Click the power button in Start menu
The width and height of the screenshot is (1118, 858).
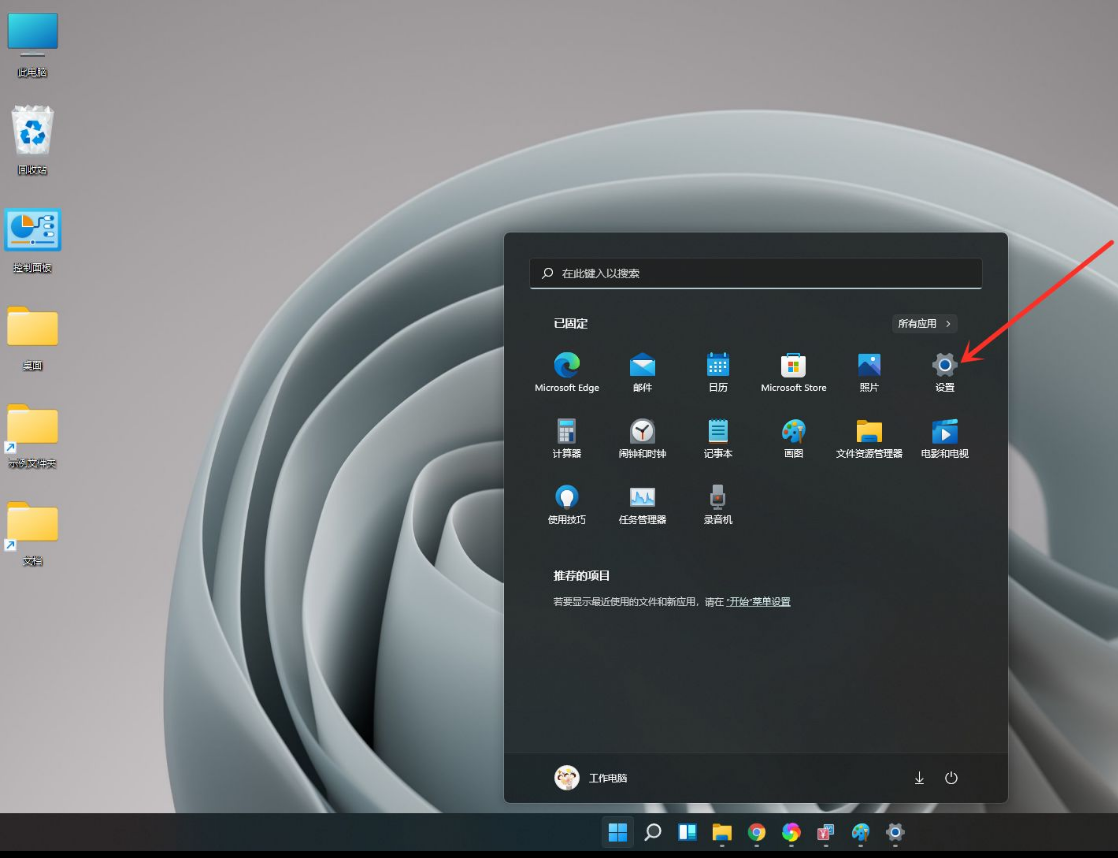[x=951, y=778]
